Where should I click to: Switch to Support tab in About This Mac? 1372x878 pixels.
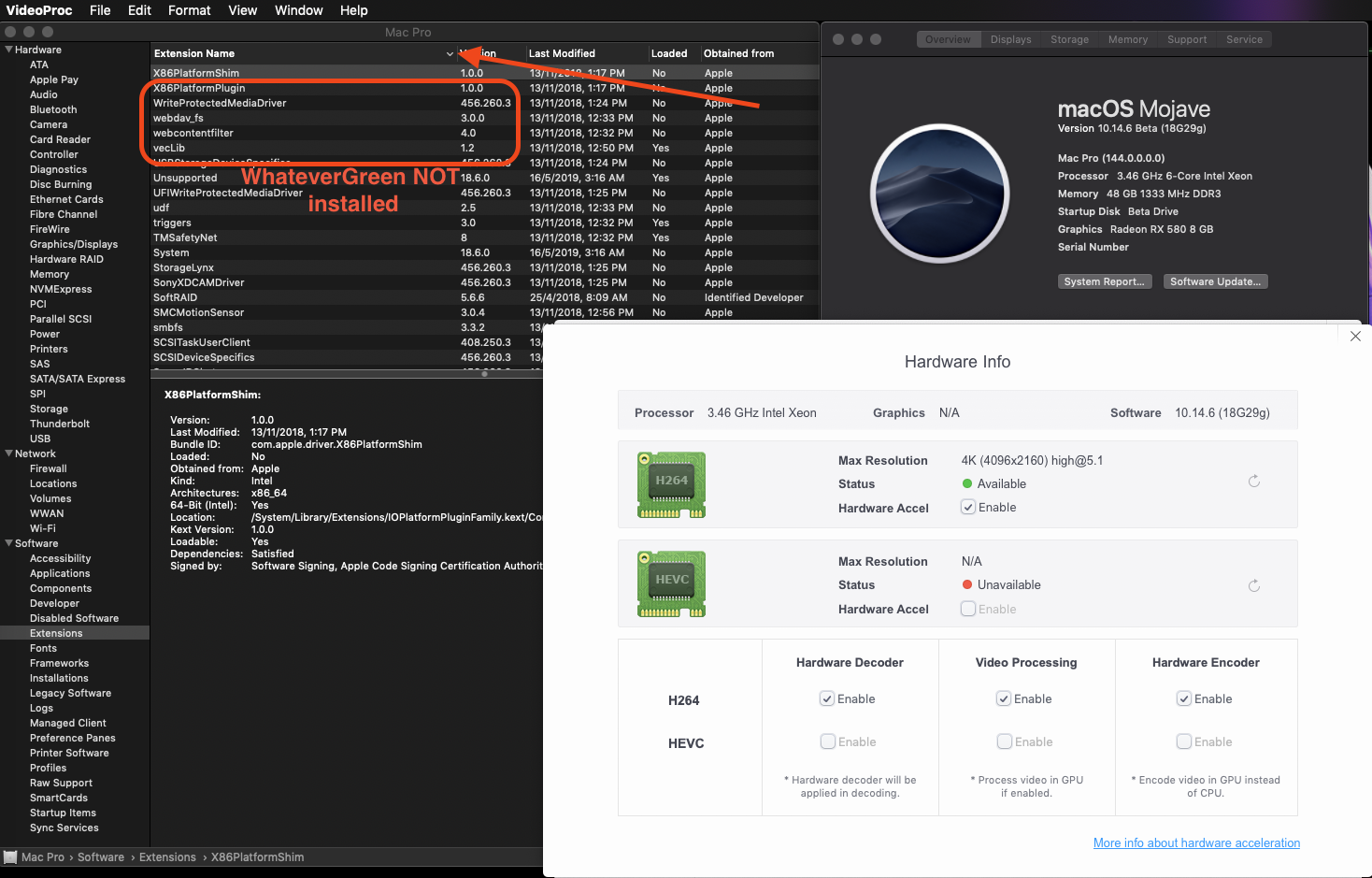point(1187,39)
